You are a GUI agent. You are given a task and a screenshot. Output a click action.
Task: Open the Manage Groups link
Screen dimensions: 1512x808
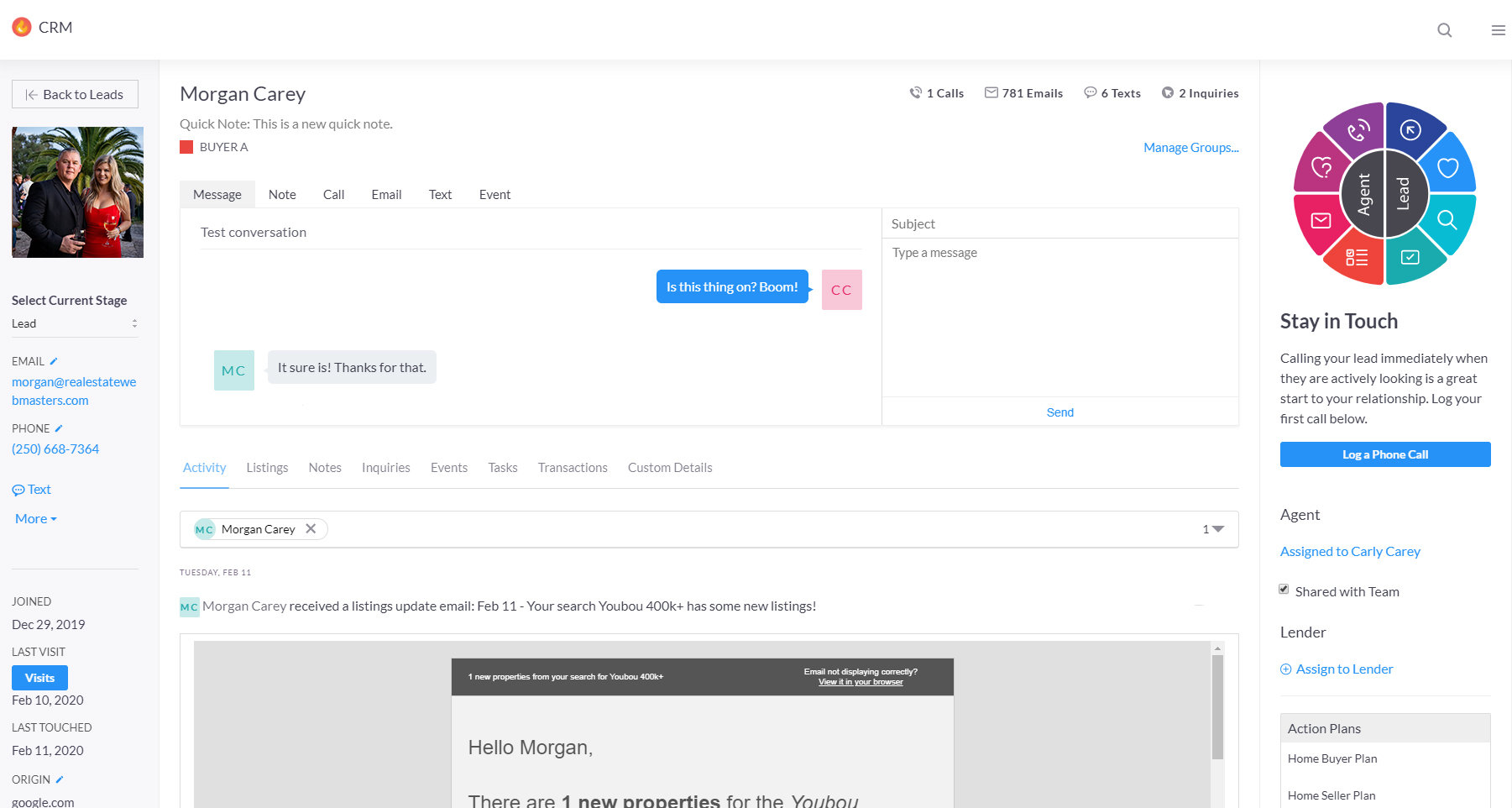(1191, 148)
